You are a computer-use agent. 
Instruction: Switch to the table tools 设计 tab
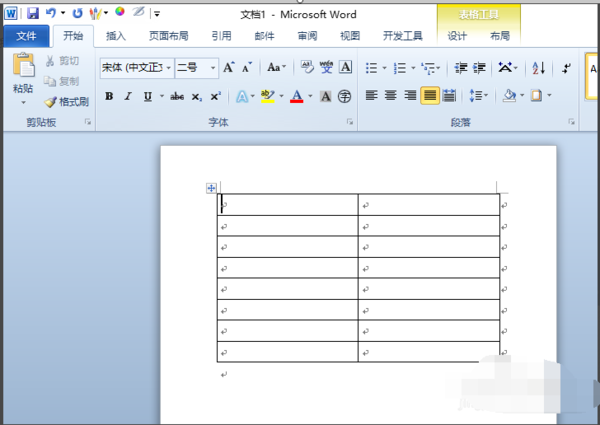click(x=457, y=36)
